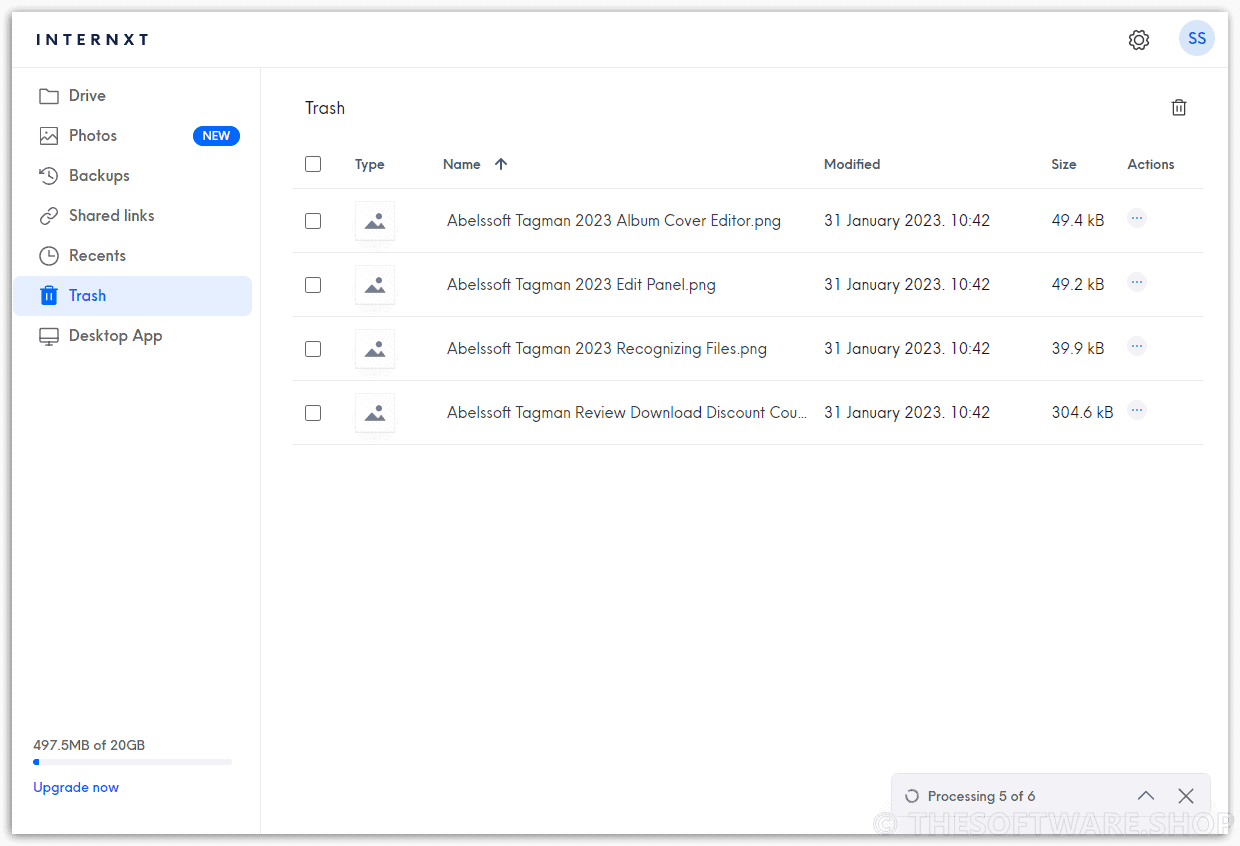Click the 39.9 kB size cell
Viewport: 1240px width, 846px height.
coord(1078,349)
